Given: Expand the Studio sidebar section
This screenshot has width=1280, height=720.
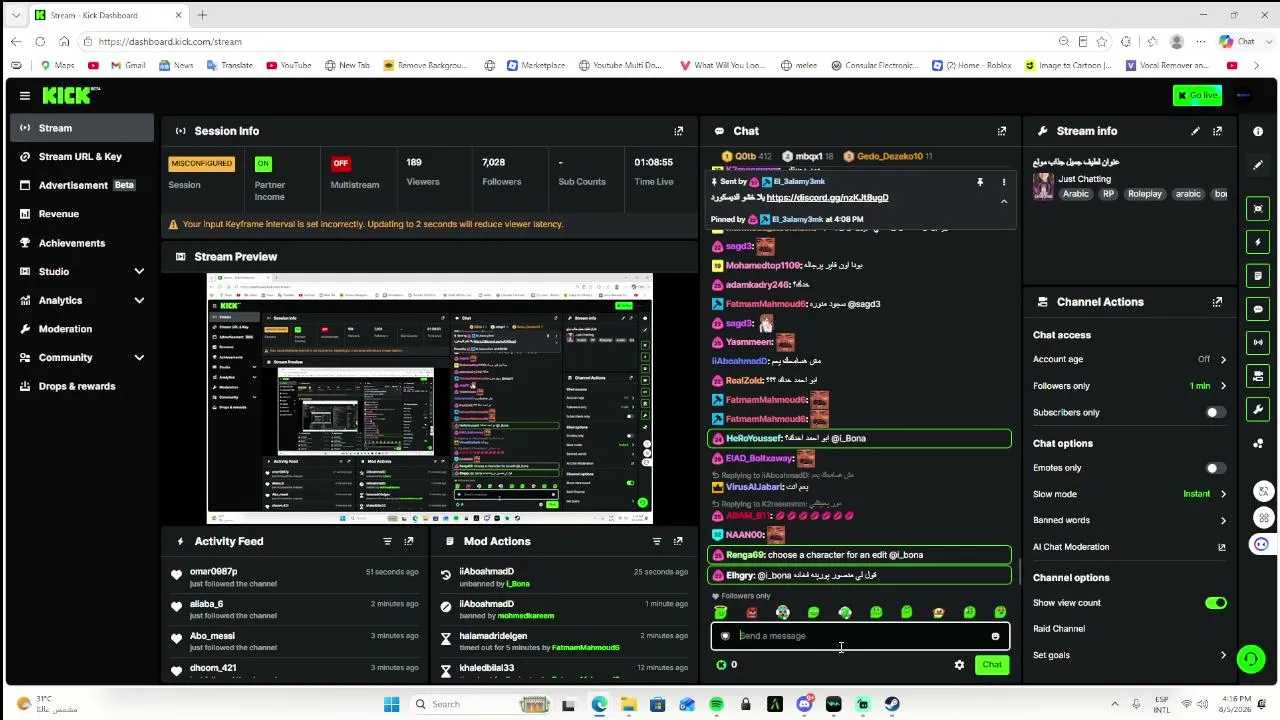Looking at the screenshot, I should point(139,272).
